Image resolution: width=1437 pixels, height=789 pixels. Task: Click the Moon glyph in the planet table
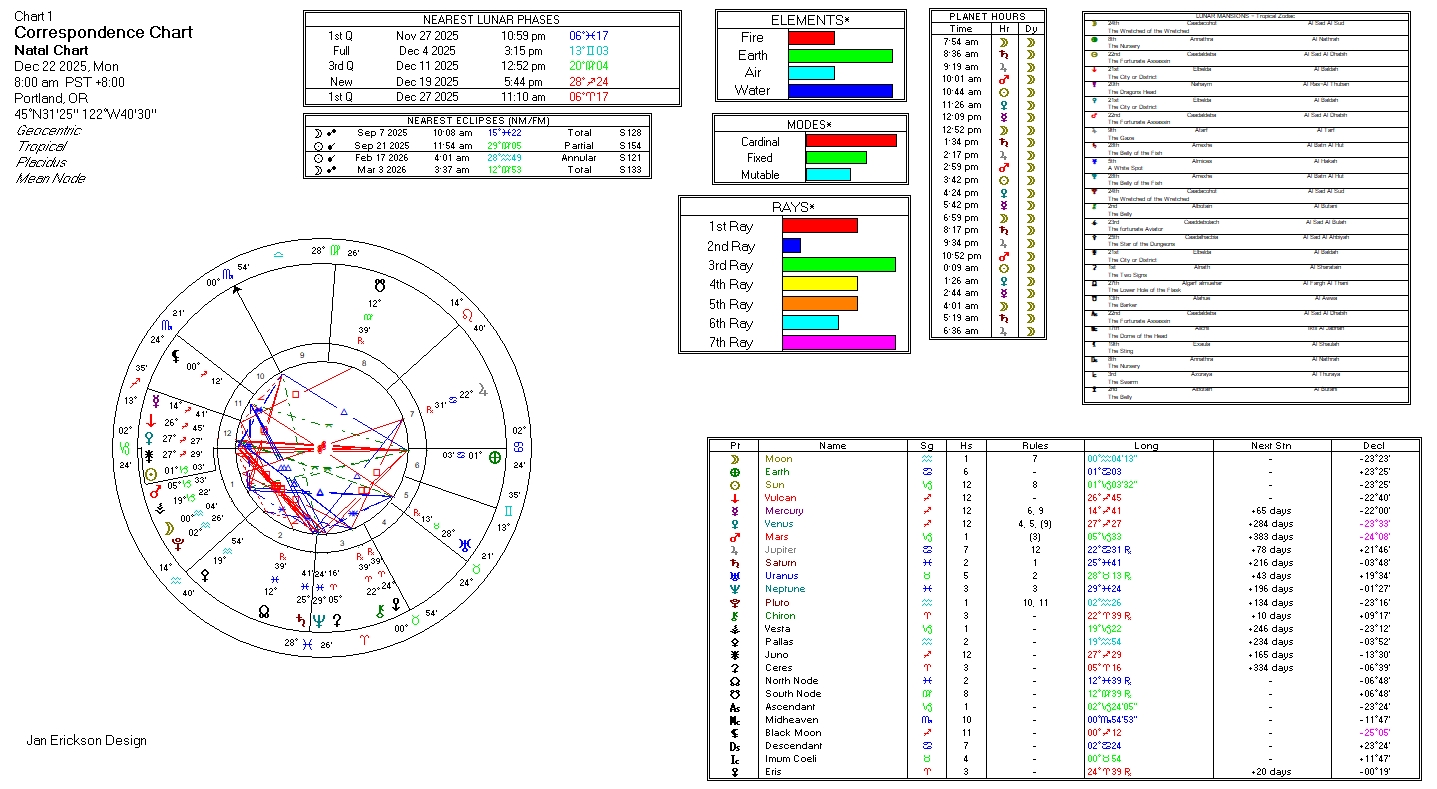[735, 459]
